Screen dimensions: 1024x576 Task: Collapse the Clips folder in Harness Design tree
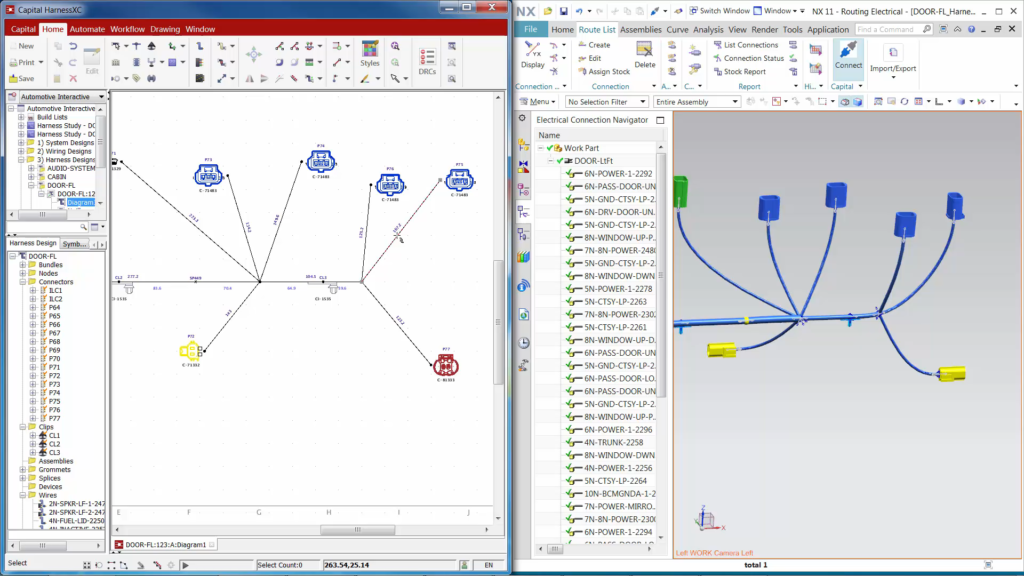[23, 427]
